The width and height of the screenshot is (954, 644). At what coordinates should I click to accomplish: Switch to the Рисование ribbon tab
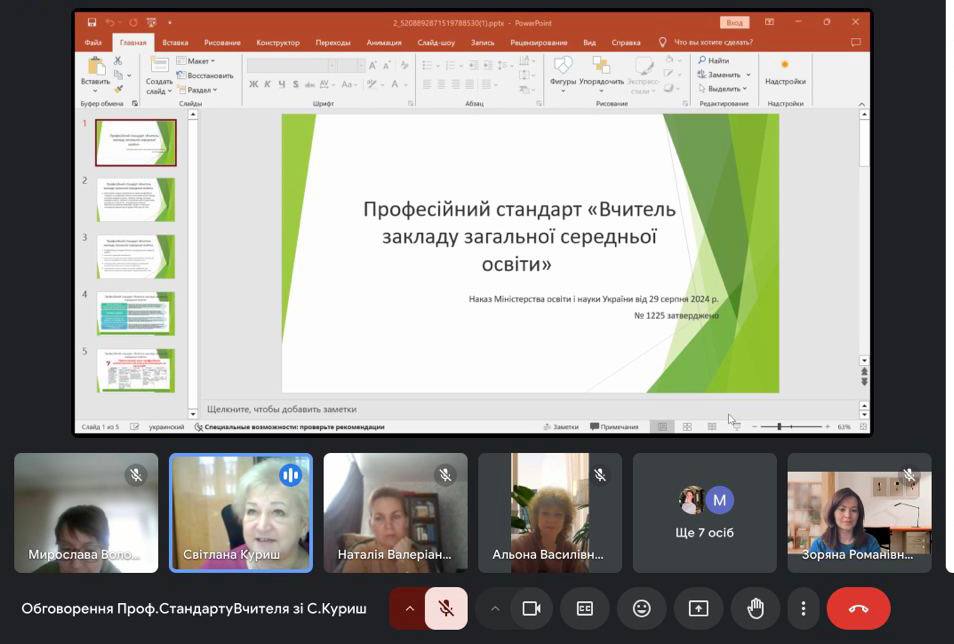[x=222, y=43]
